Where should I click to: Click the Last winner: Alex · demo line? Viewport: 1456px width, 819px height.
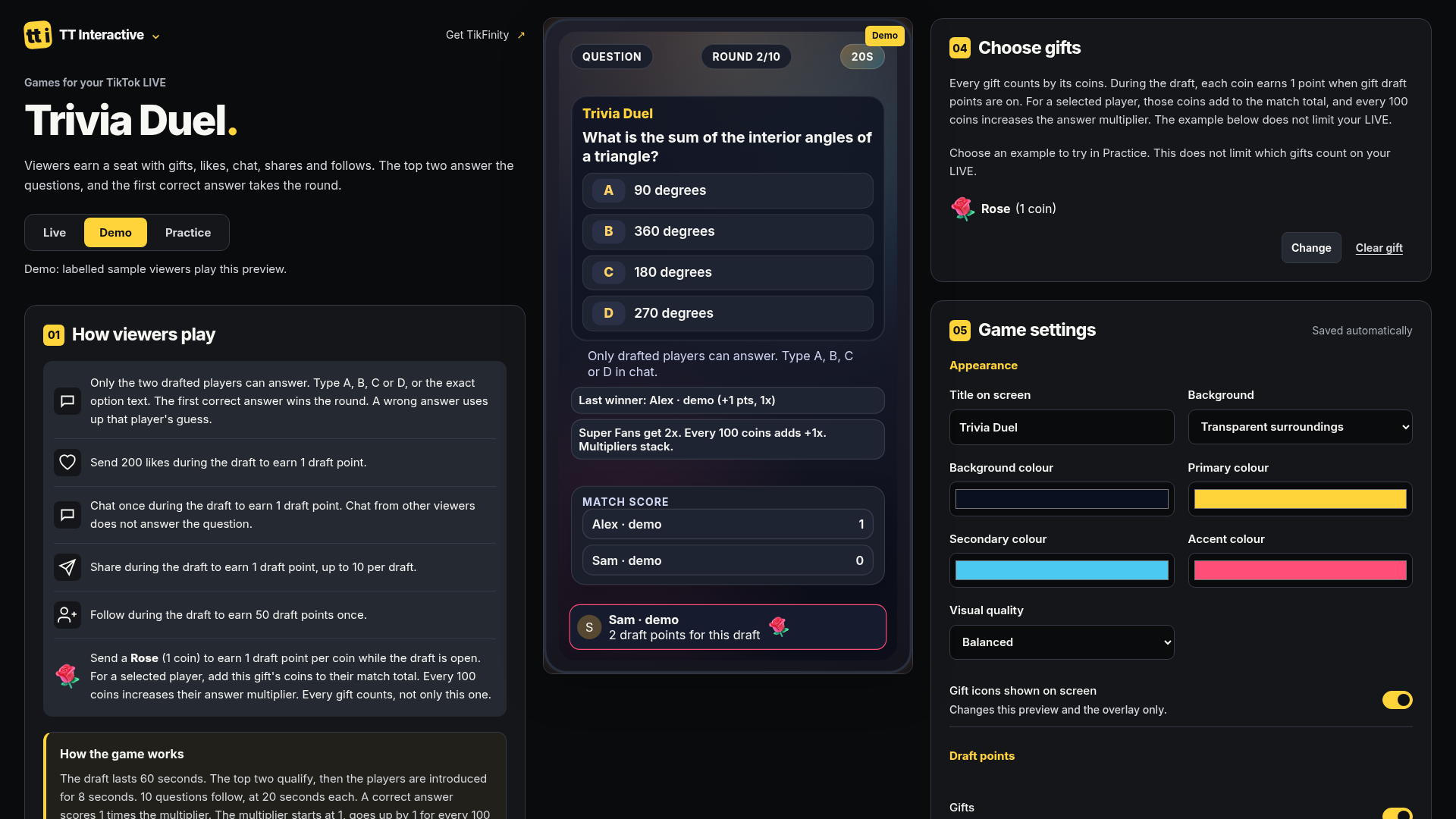[x=727, y=400]
